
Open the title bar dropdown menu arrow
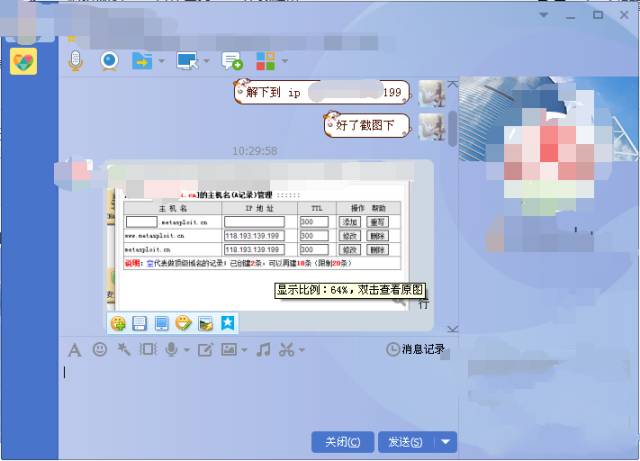(544, 15)
